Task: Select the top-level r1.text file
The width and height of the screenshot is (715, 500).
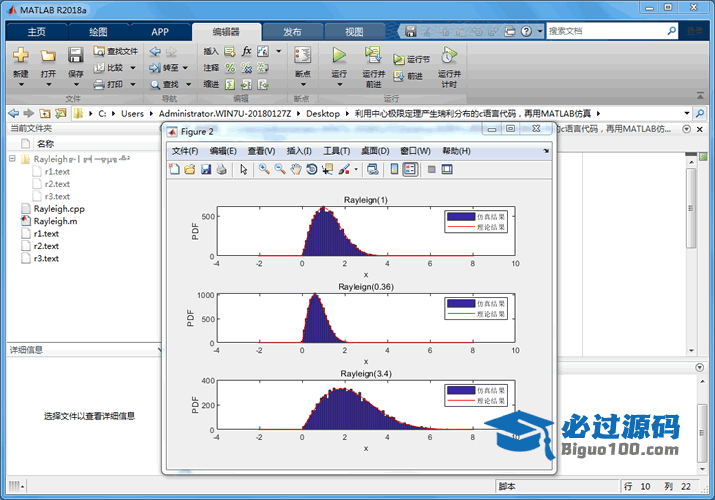Action: click(46, 233)
